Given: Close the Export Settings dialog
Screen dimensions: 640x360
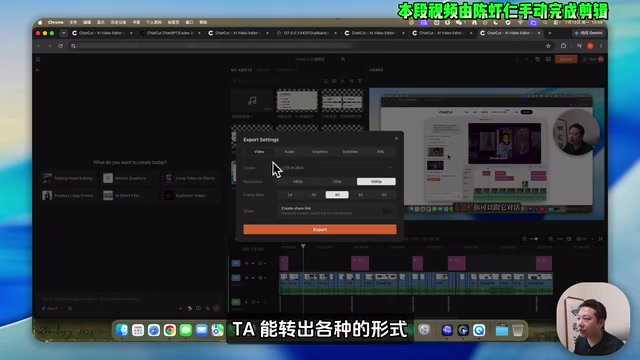Looking at the screenshot, I should click(x=396, y=139).
